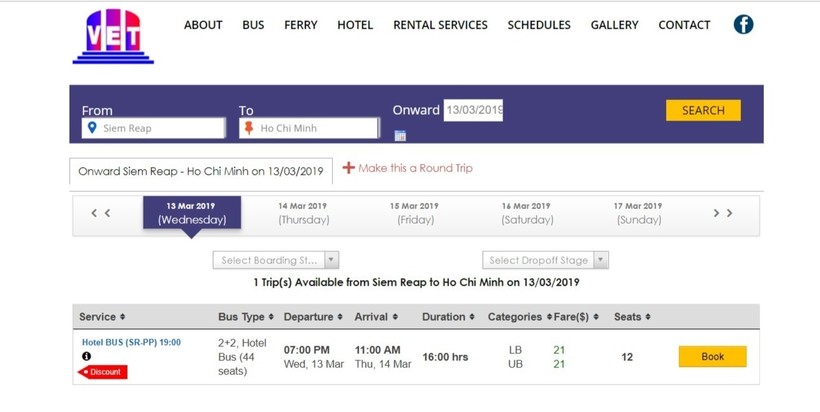Screen dimensions: 820x412
Task: Go to next dates with right arrows
Action: click(723, 213)
